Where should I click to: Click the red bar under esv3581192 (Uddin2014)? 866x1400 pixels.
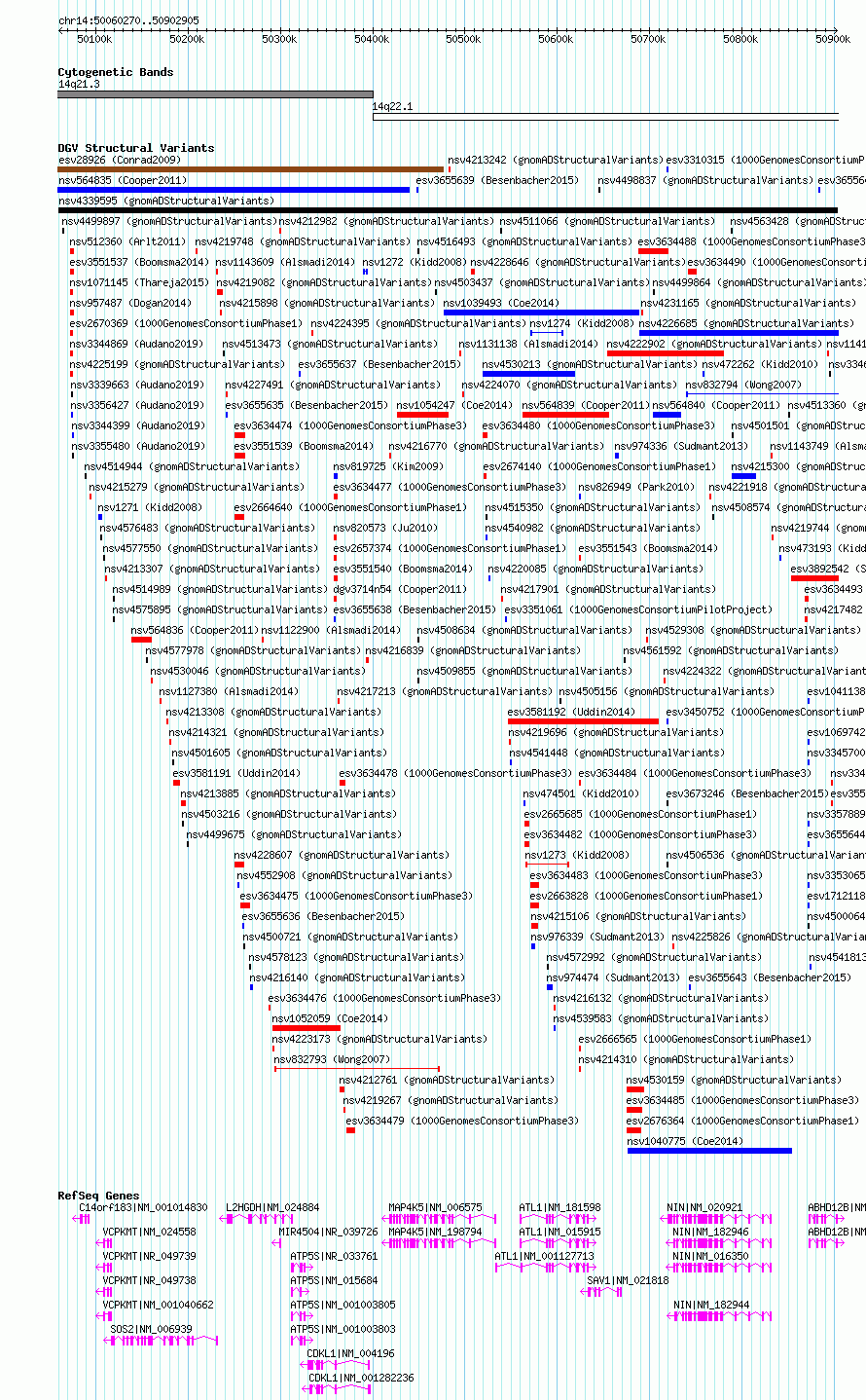[583, 721]
